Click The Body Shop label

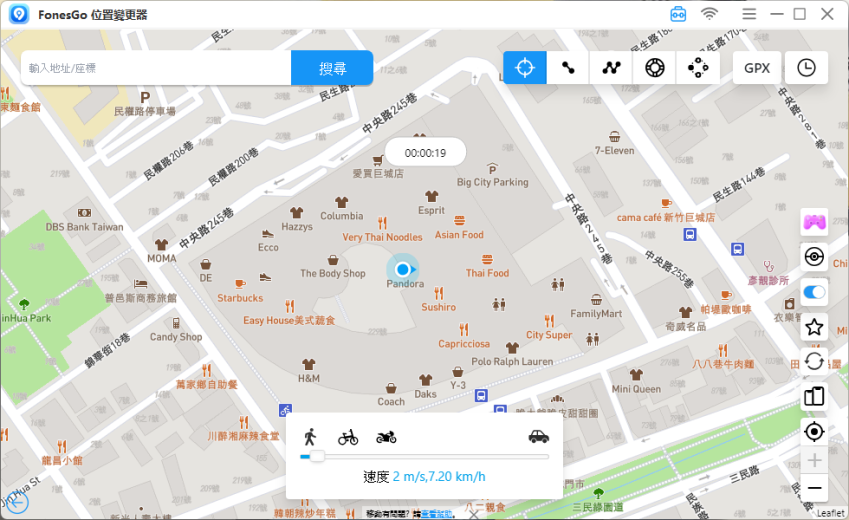[x=333, y=274]
